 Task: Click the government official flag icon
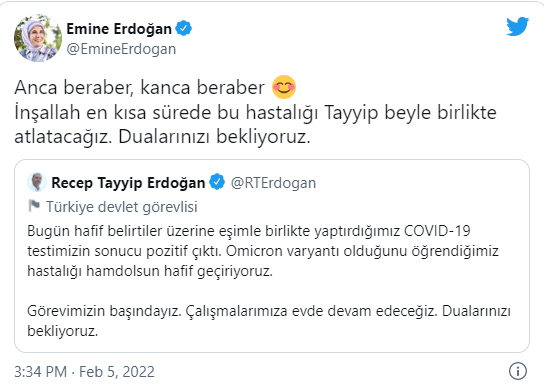click(x=34, y=206)
